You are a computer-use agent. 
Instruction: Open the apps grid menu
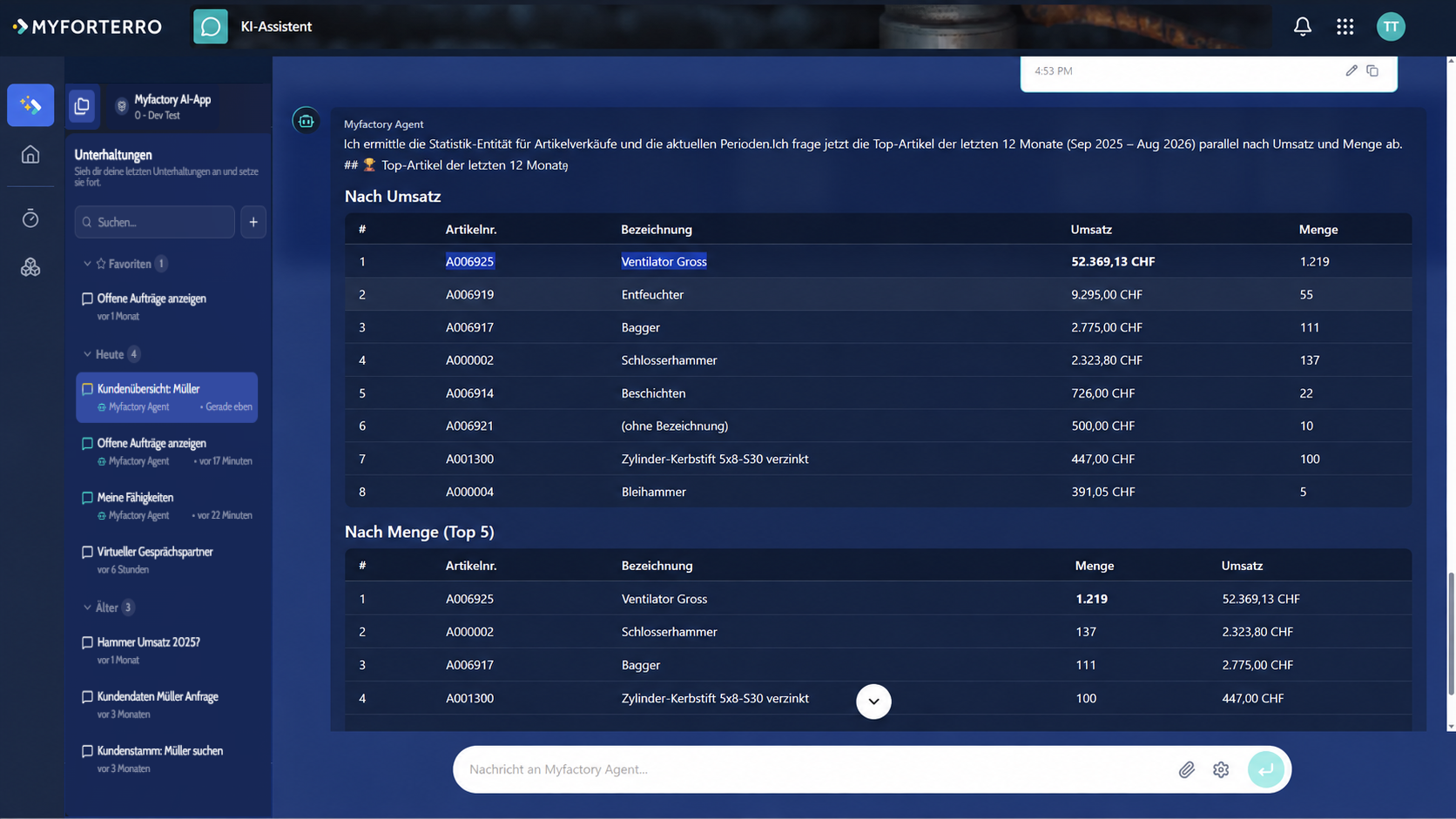pos(1345,27)
